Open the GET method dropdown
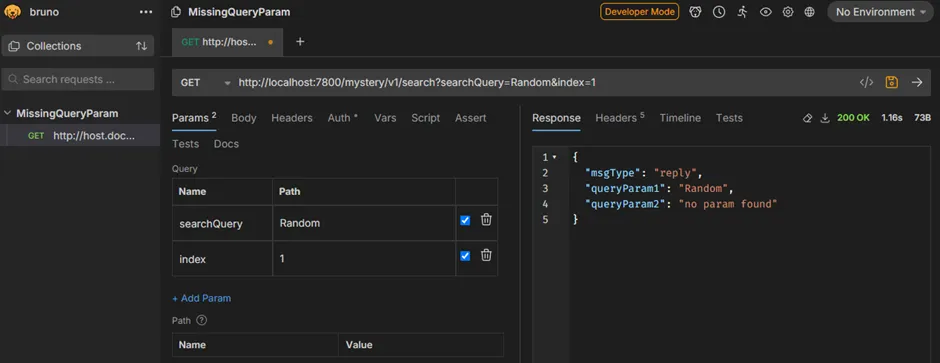 tap(206, 83)
